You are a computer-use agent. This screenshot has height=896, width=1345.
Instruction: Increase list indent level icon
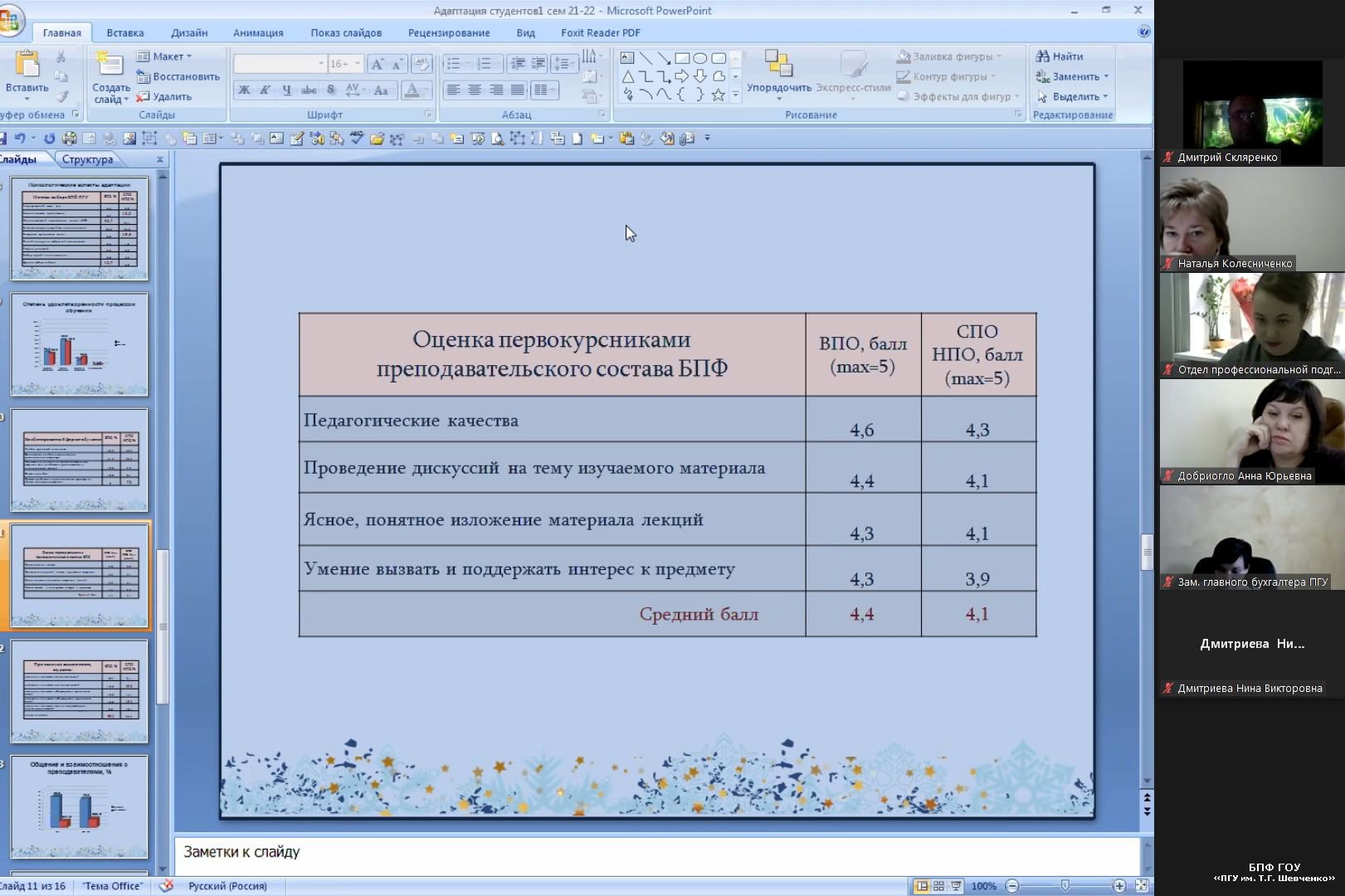pyautogui.click(x=538, y=64)
